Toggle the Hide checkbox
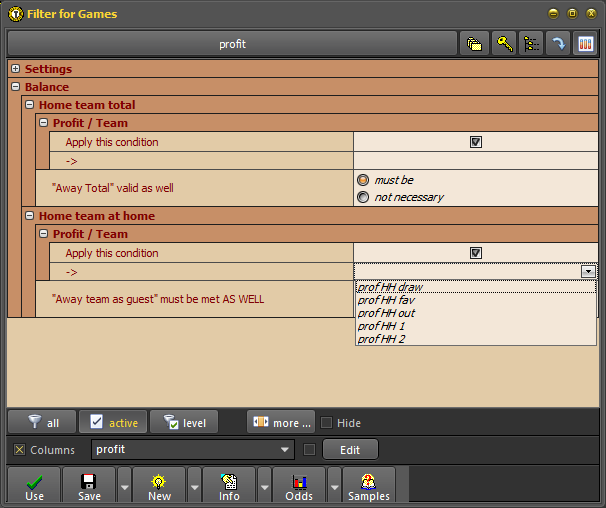The height and width of the screenshot is (508, 606). [327, 423]
